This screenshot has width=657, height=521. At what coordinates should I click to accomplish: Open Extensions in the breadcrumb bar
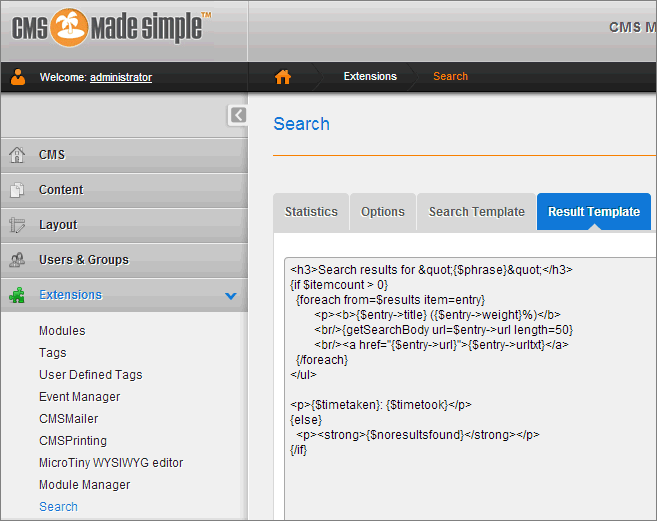370,76
